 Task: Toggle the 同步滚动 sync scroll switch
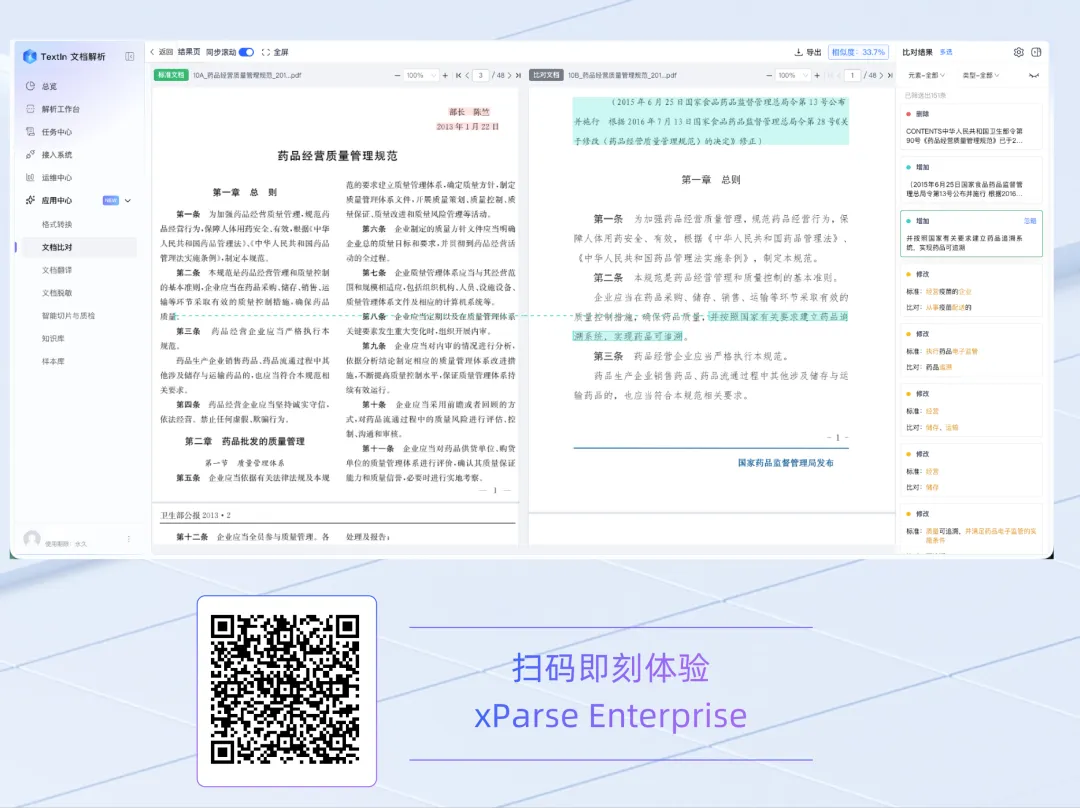pos(247,52)
